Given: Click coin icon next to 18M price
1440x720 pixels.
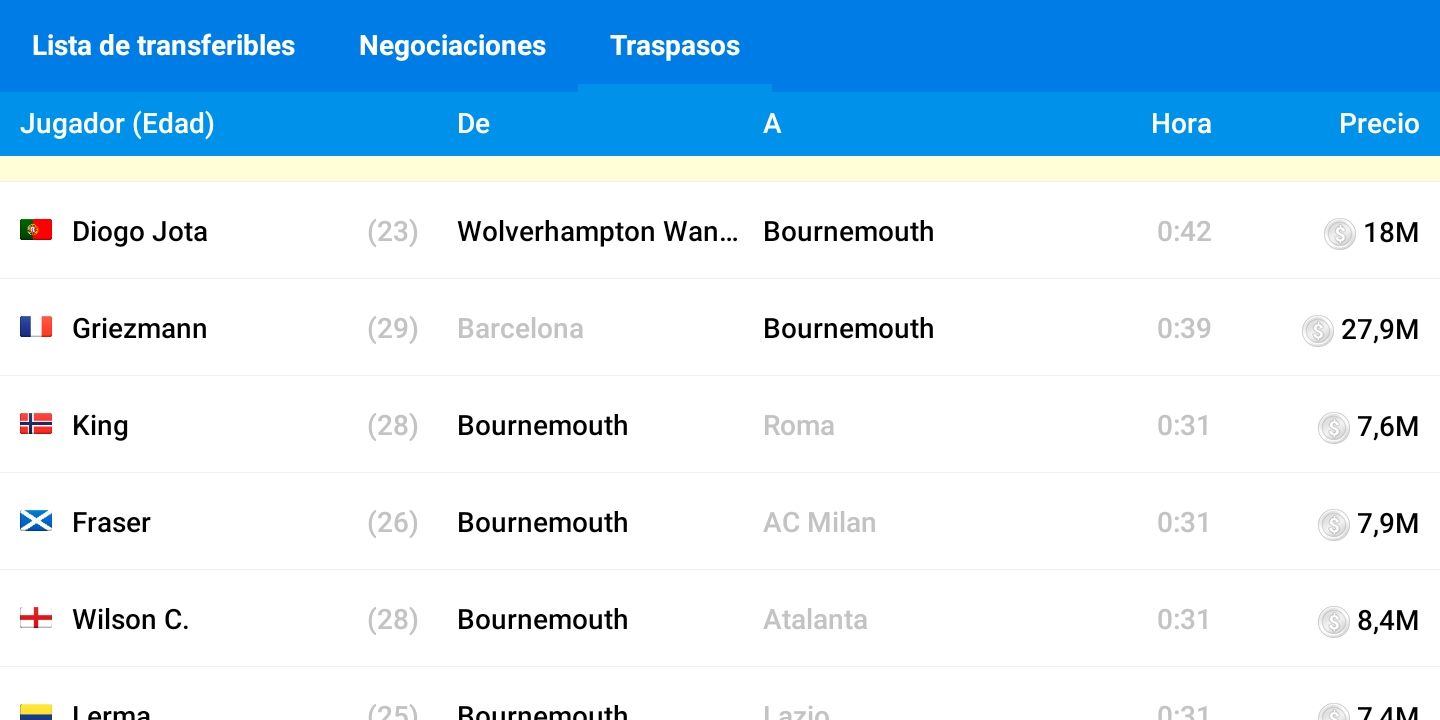Looking at the screenshot, I should tap(1339, 233).
